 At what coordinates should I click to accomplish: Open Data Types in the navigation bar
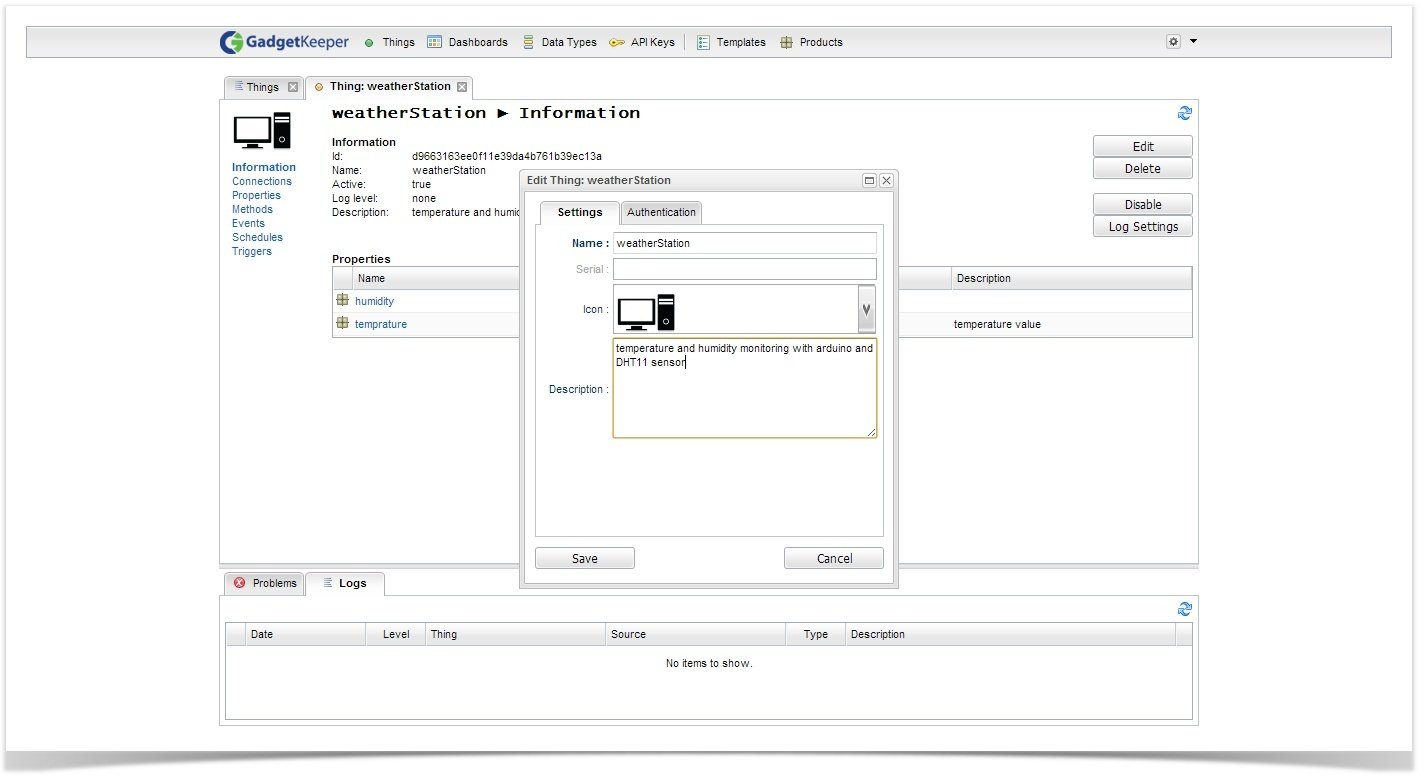point(559,42)
